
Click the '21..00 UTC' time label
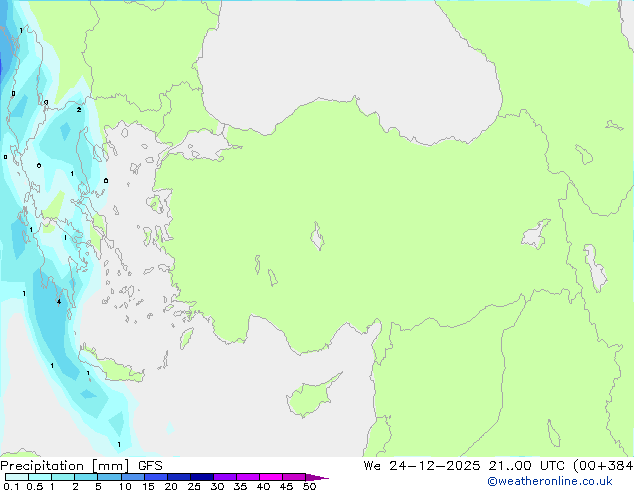click(x=526, y=466)
